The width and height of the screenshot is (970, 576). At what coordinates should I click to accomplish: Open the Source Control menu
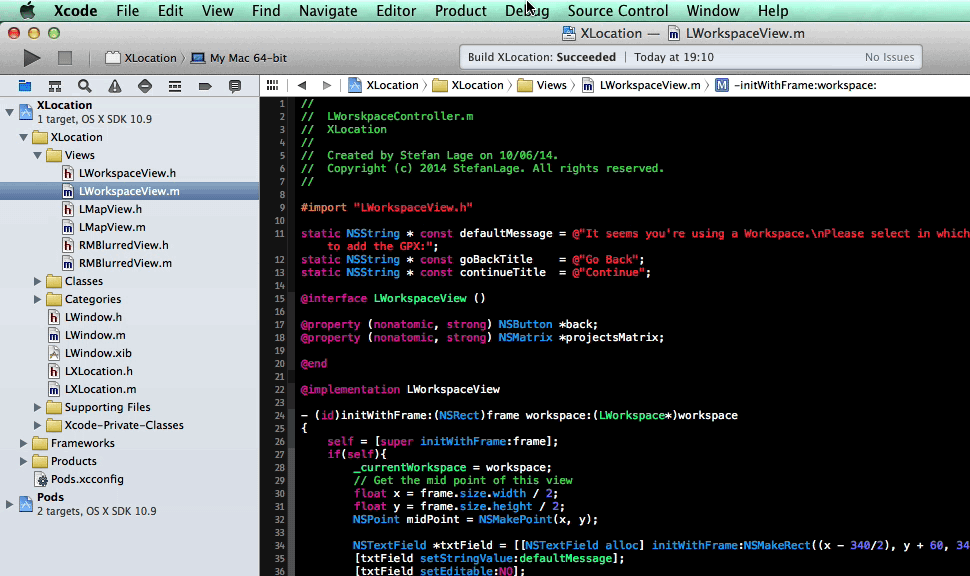point(617,11)
